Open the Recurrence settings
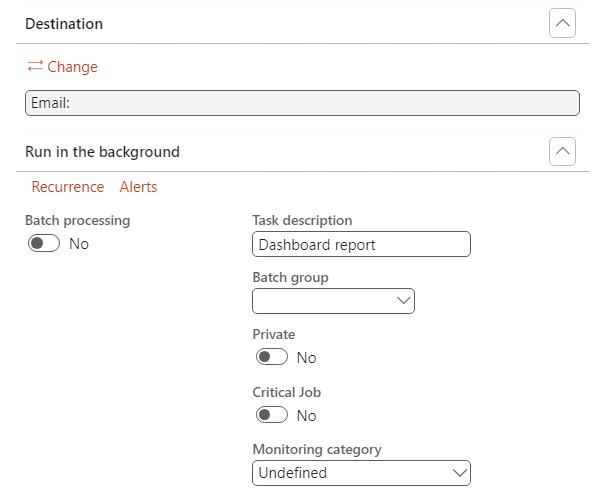 68,187
